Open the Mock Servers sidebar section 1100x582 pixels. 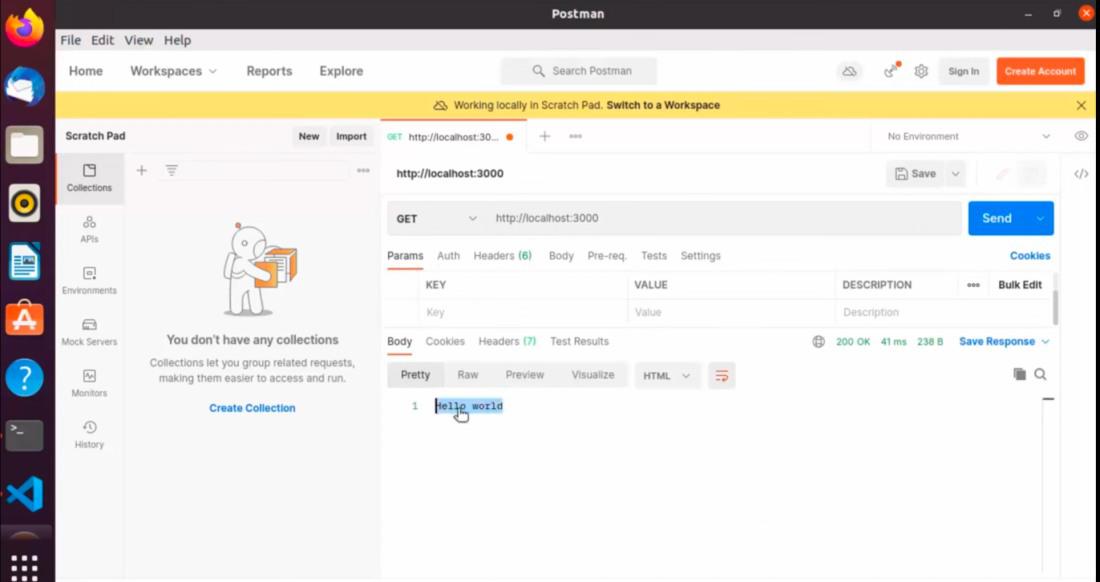(89, 332)
